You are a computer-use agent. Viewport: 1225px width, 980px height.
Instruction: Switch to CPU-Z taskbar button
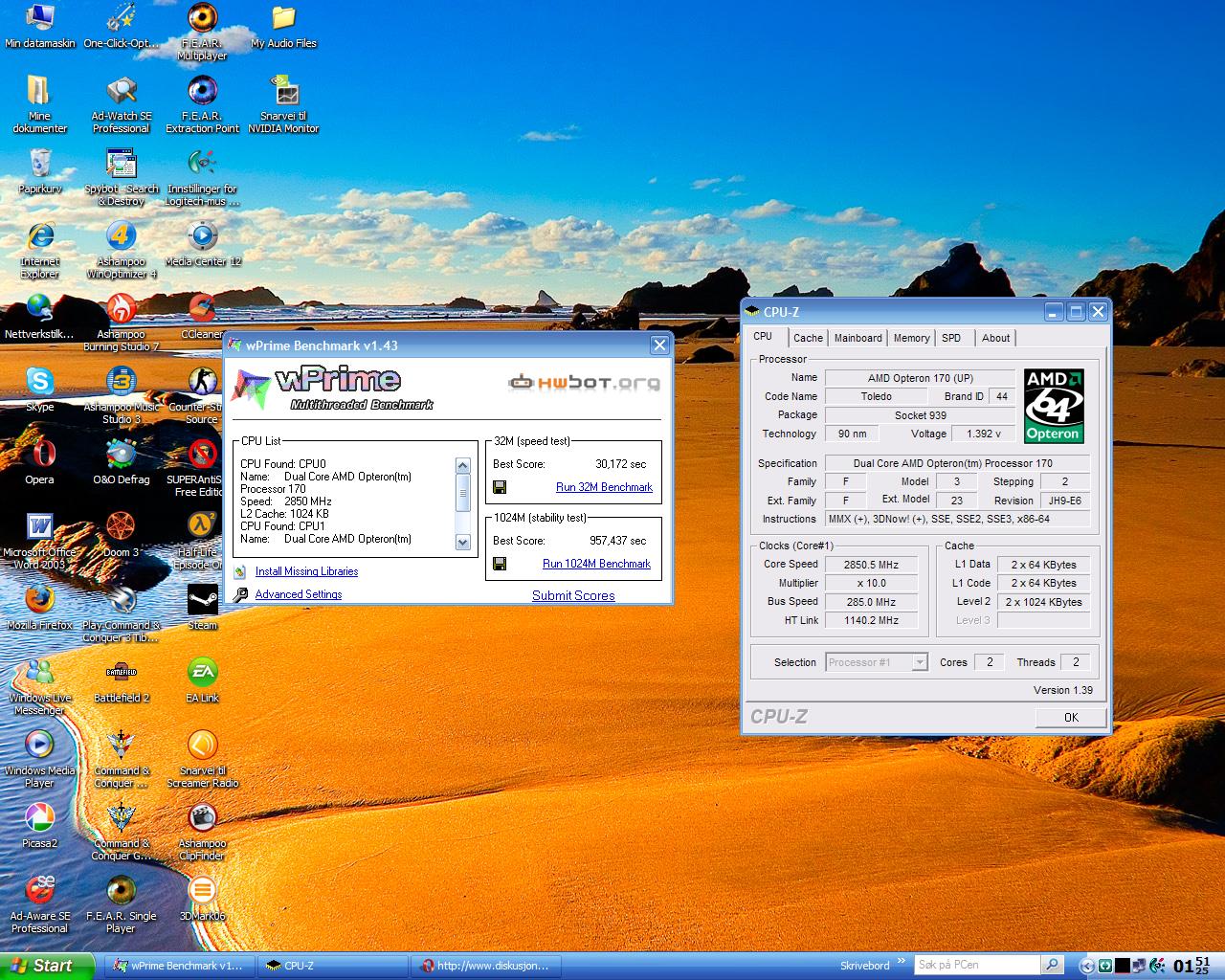[x=333, y=966]
